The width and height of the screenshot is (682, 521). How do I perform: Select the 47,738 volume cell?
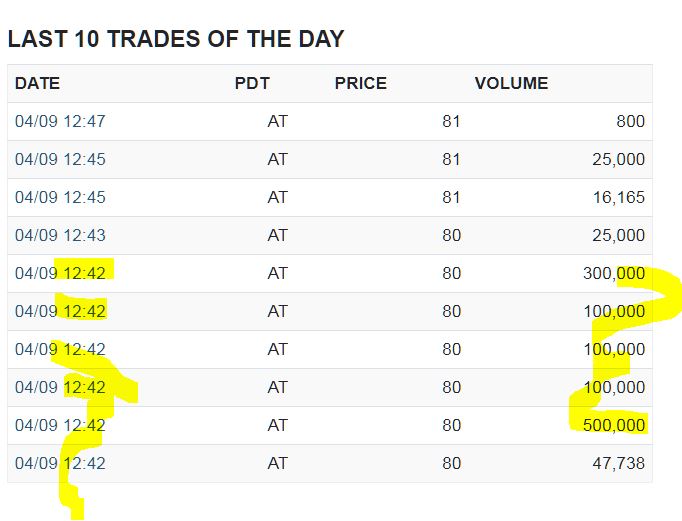618,464
